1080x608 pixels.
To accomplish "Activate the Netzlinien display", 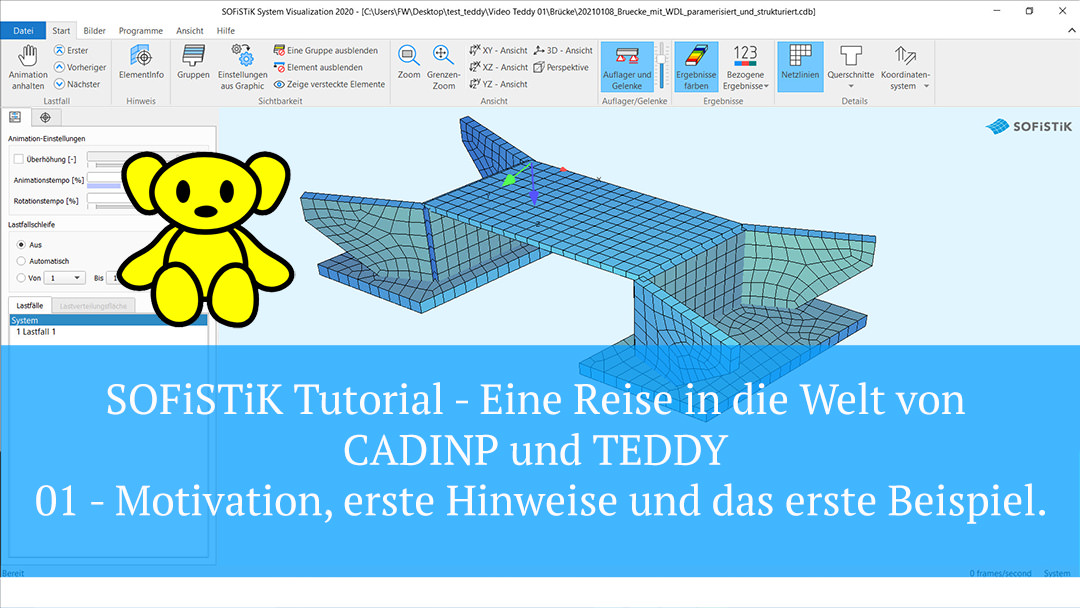I will click(x=800, y=67).
